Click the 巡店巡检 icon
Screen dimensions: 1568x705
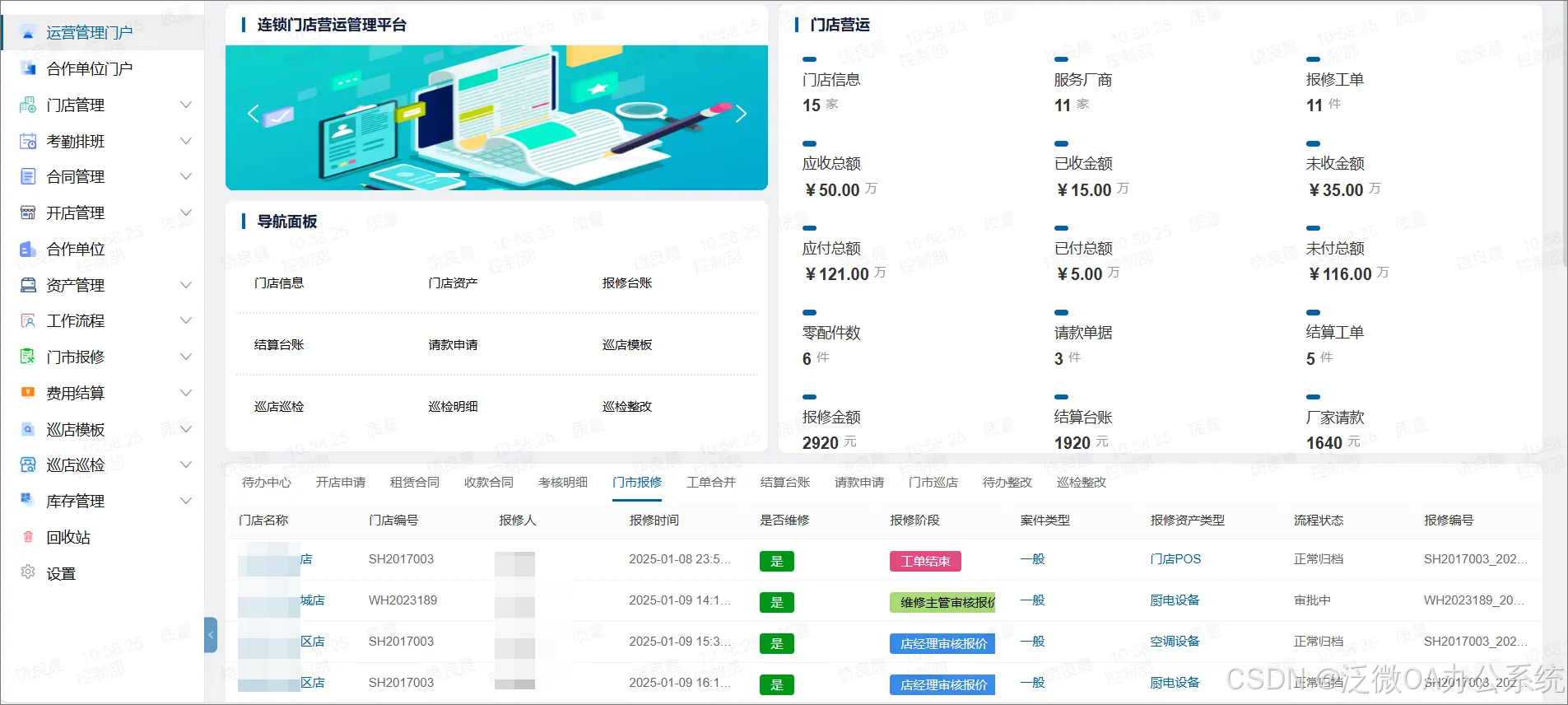pos(28,465)
